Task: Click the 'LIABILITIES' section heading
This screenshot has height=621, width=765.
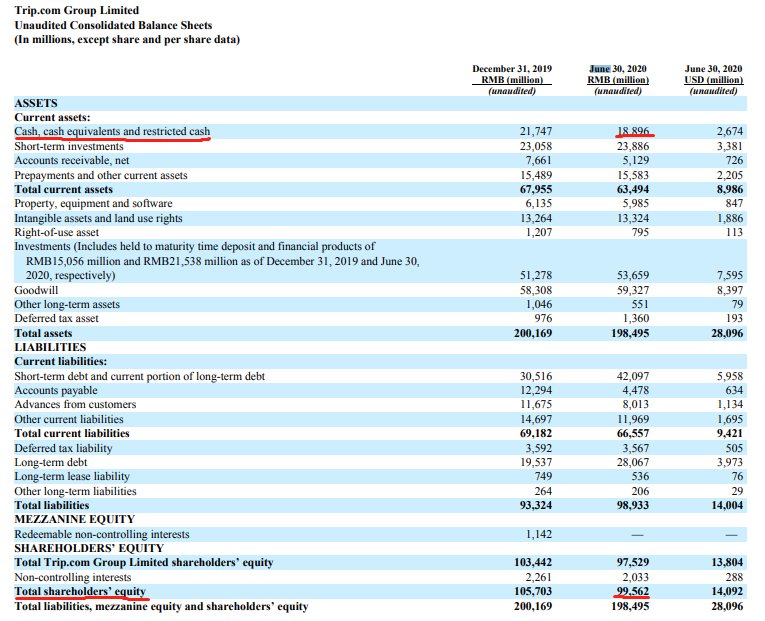Action: click(x=50, y=347)
